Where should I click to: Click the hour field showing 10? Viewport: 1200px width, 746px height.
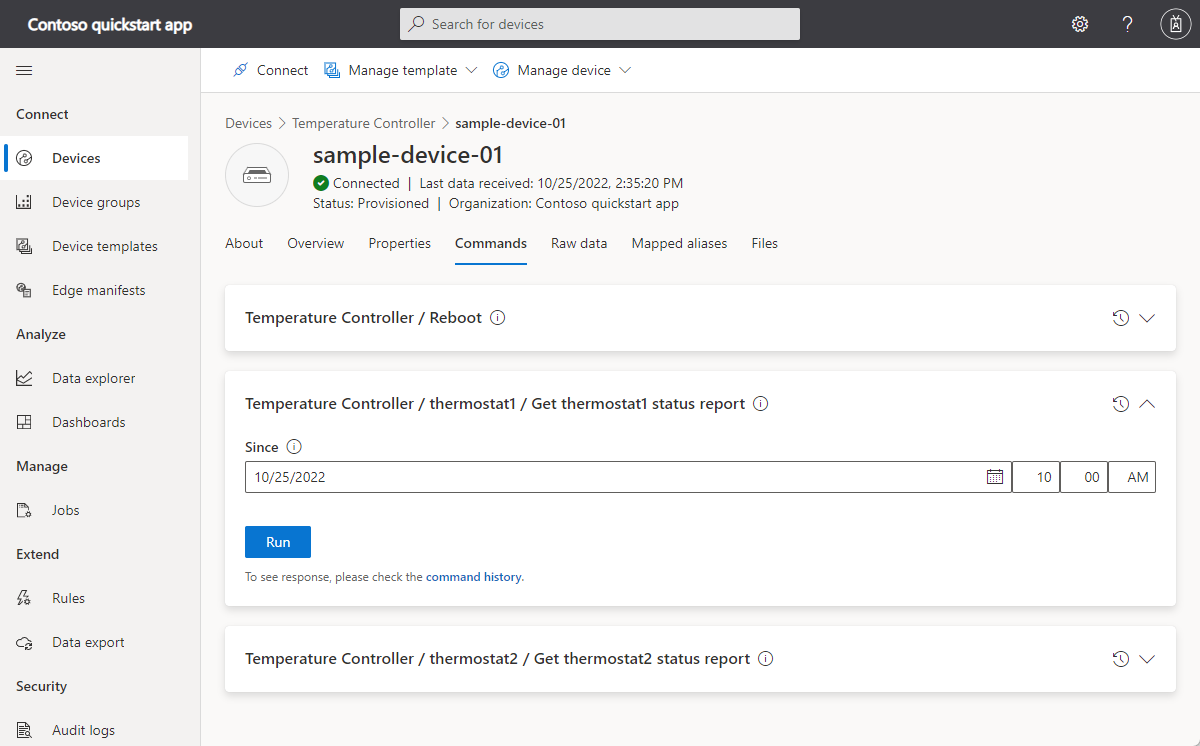point(1036,477)
